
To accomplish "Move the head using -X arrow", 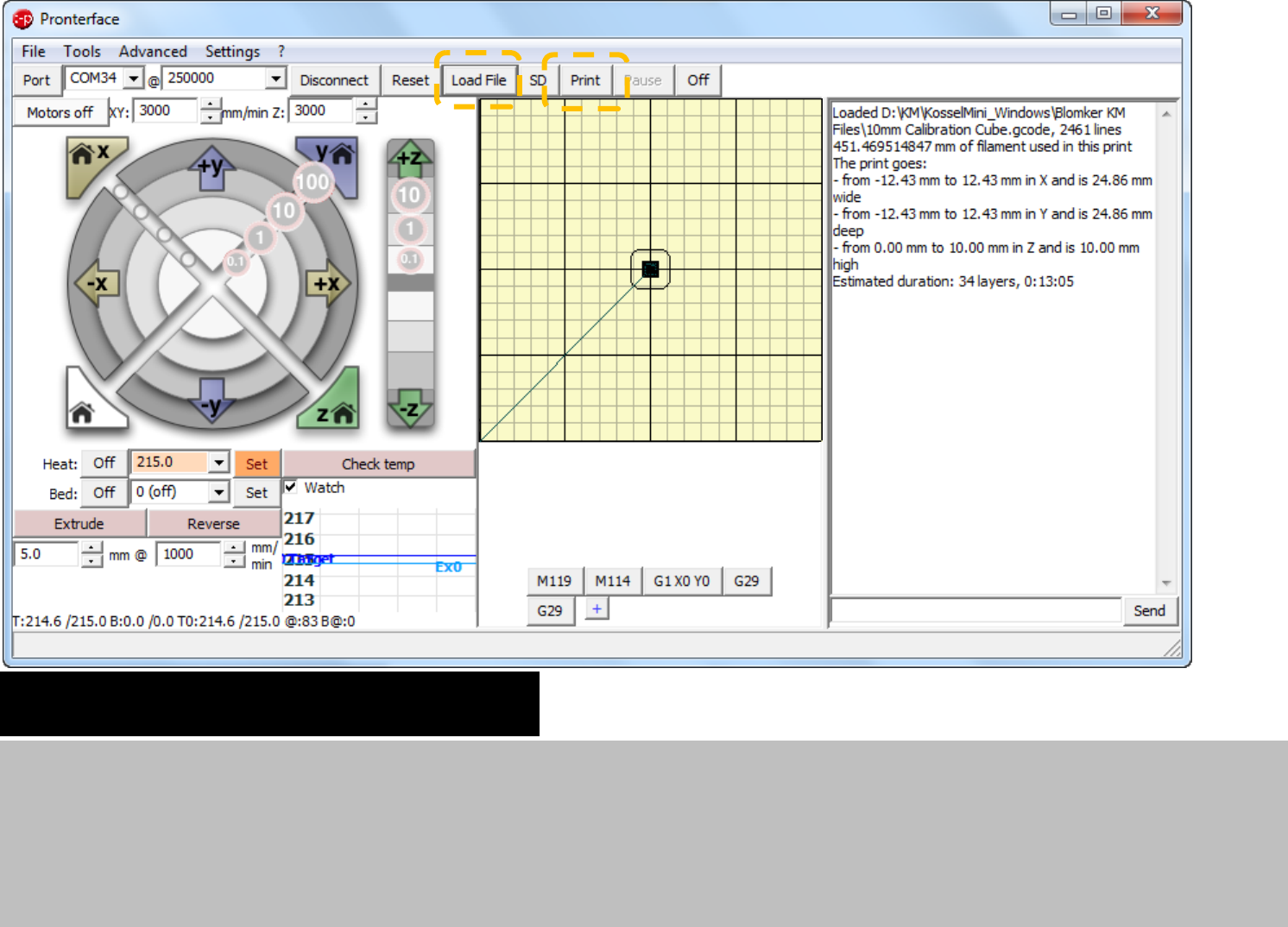I will pyautogui.click(x=97, y=284).
